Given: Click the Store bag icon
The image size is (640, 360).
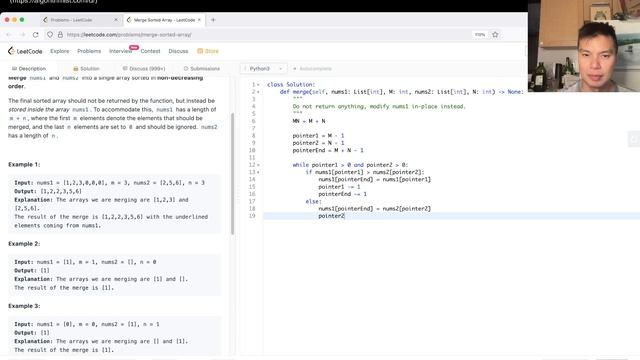Looking at the screenshot, I should click(200, 51).
